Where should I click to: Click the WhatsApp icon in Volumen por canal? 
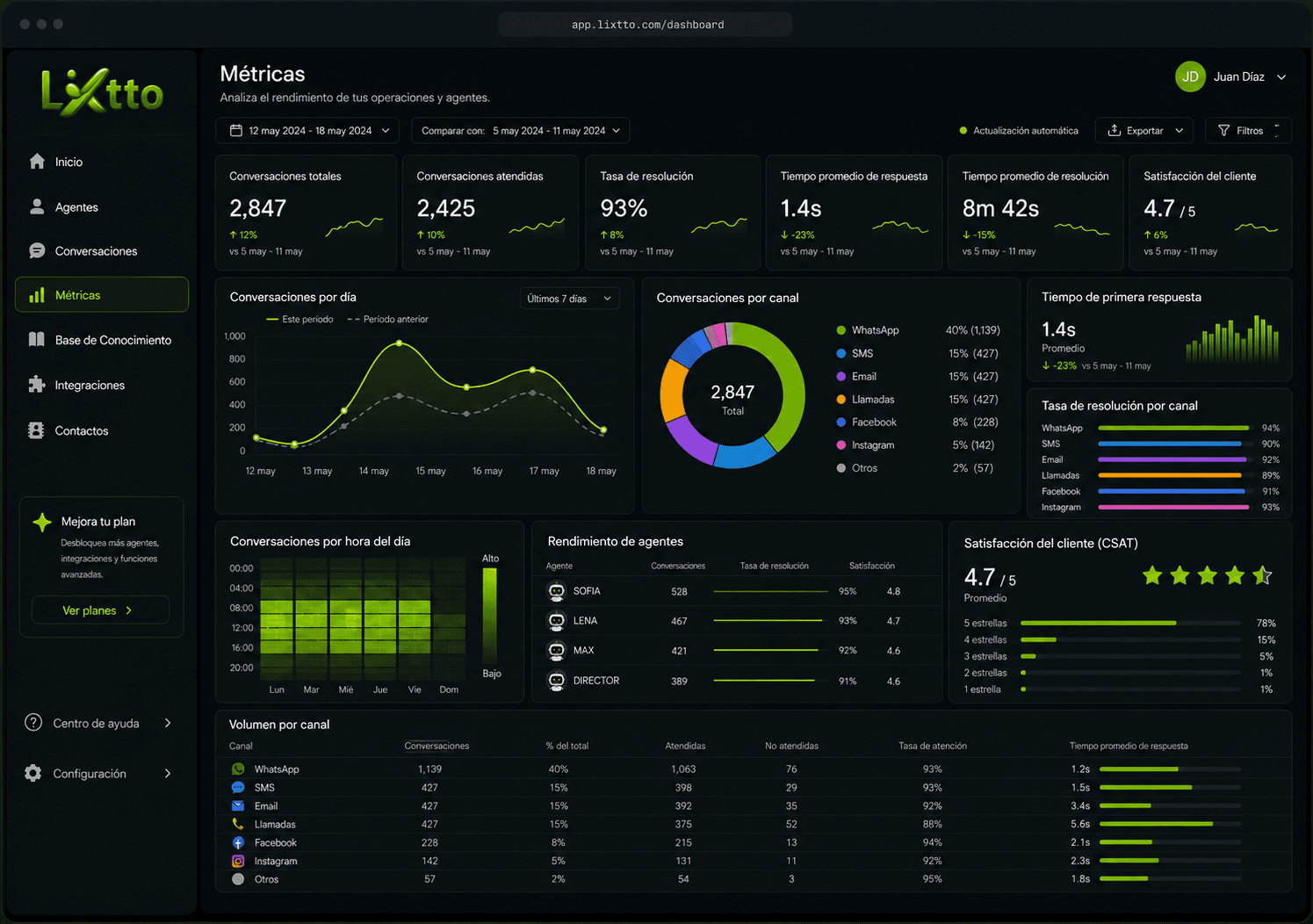[x=238, y=769]
